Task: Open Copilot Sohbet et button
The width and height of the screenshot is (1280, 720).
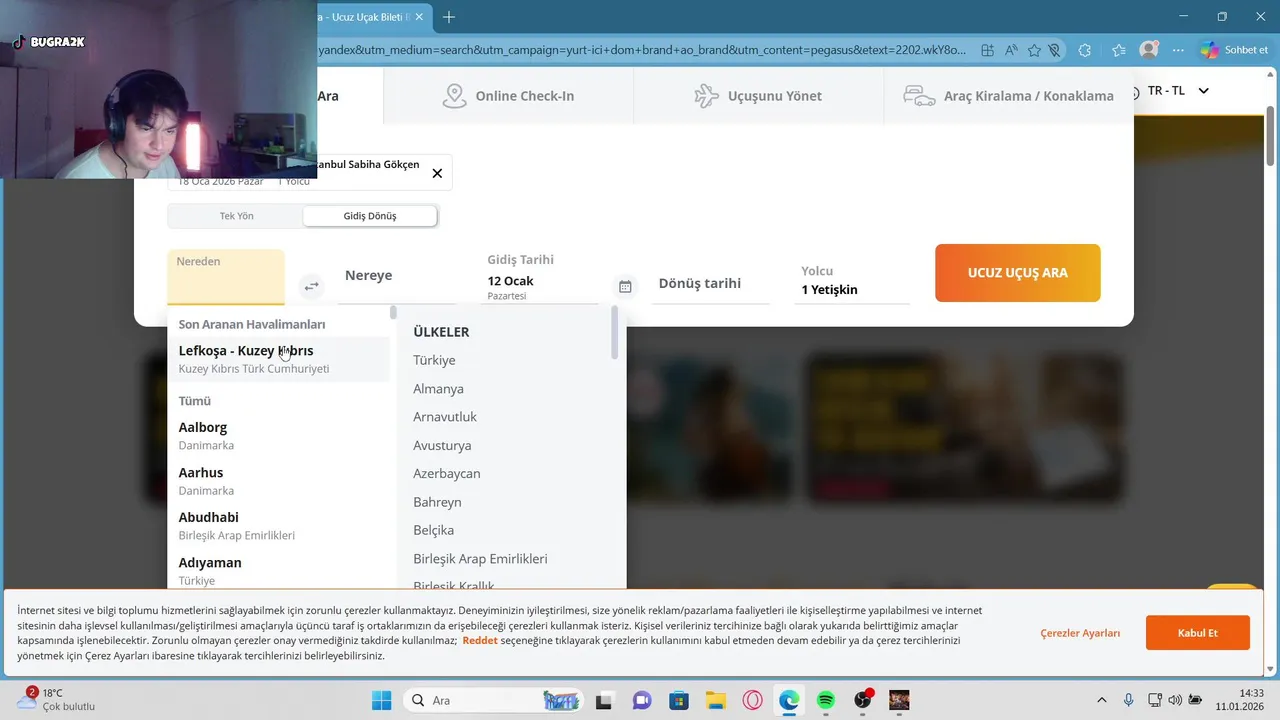Action: [x=1234, y=50]
